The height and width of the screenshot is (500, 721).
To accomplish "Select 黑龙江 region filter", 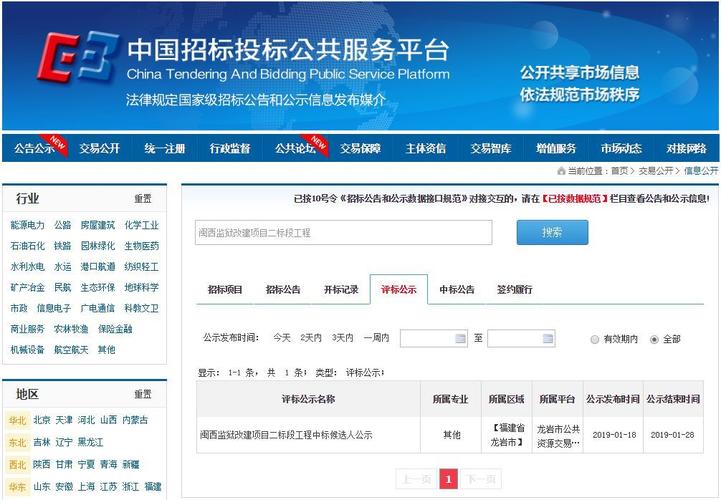I will (x=90, y=442).
